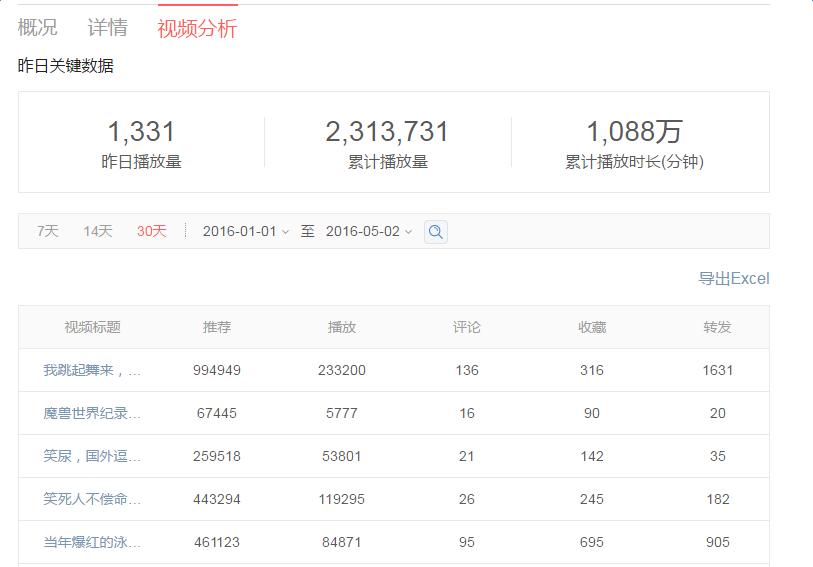Click the 昨日关键数据 heading
The width and height of the screenshot is (813, 567).
65,66
